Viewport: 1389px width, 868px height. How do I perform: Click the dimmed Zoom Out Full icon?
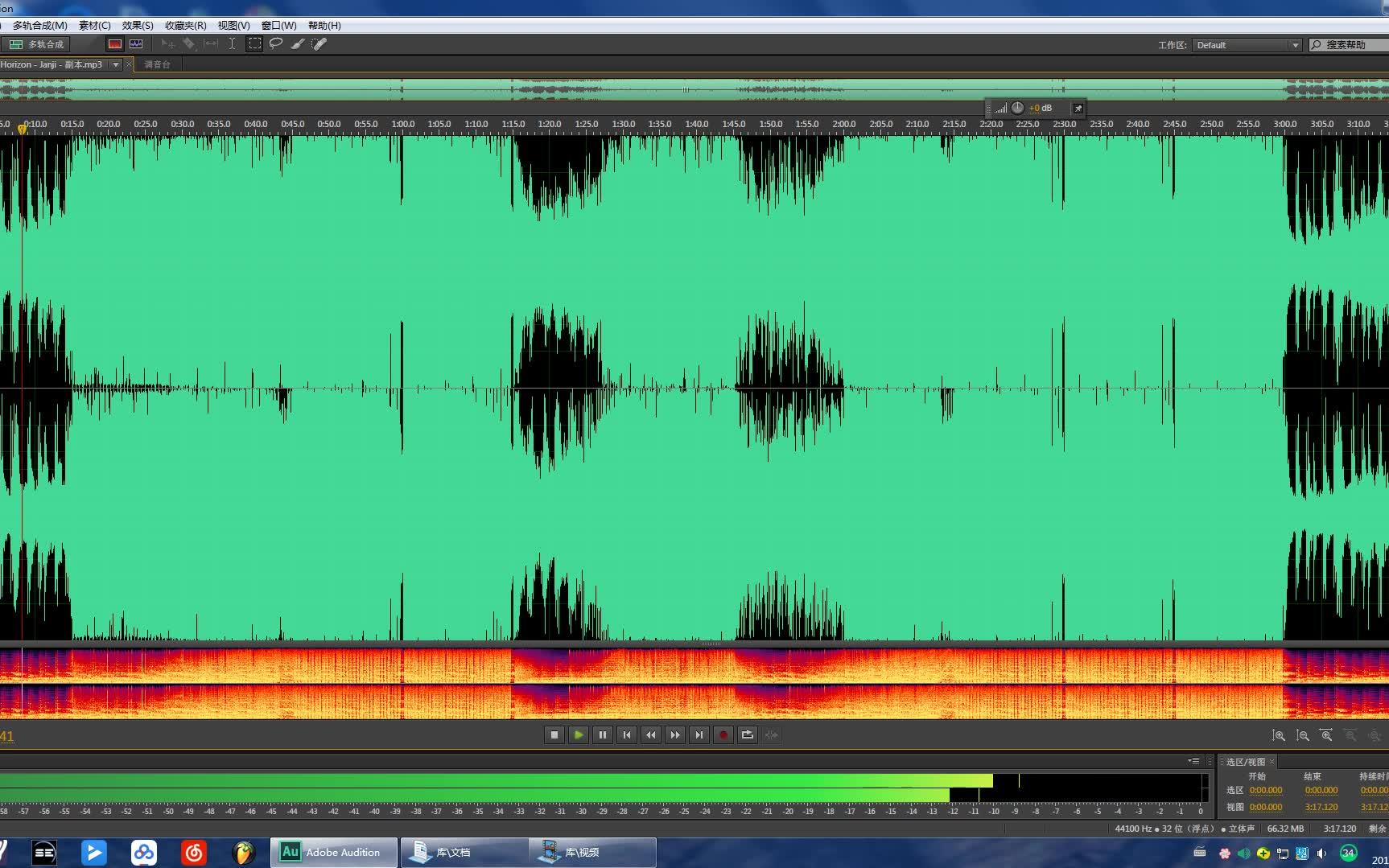coord(1375,735)
